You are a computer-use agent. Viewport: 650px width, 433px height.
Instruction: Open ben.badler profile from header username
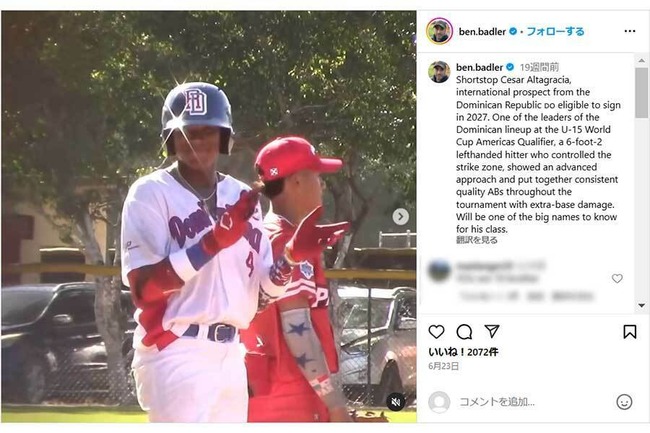tap(482, 31)
